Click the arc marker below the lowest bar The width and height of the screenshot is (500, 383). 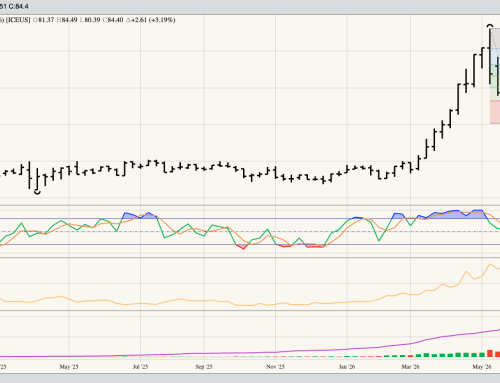[38, 192]
